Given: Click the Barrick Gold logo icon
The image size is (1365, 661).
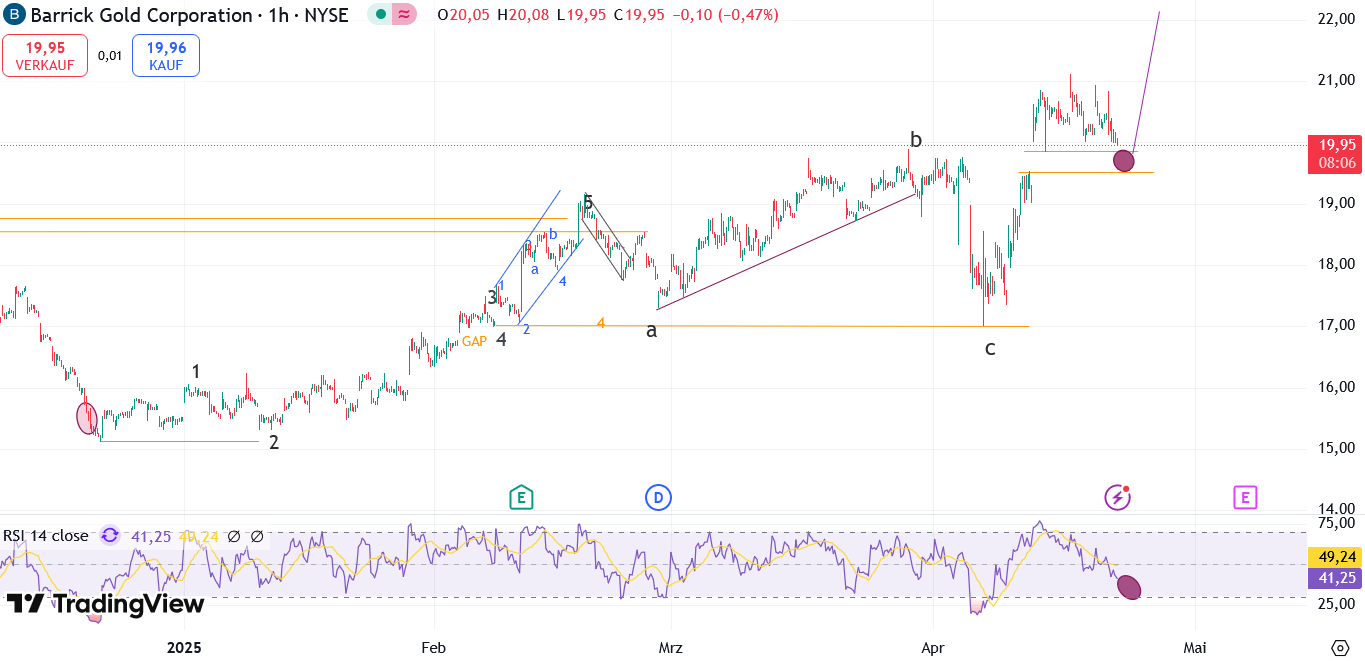Looking at the screenshot, I should 15,15.
